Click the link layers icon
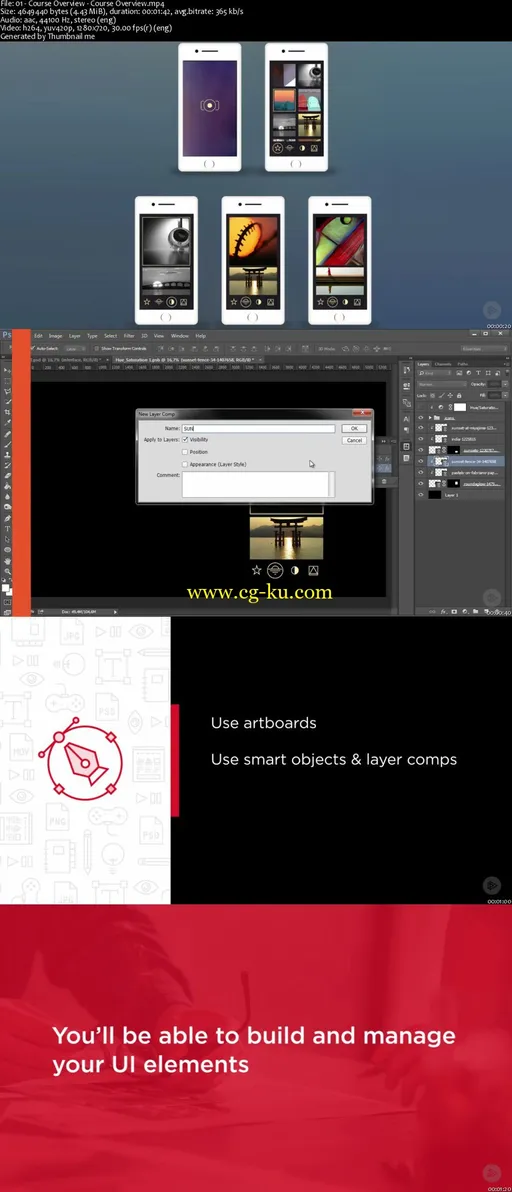 click(x=431, y=611)
